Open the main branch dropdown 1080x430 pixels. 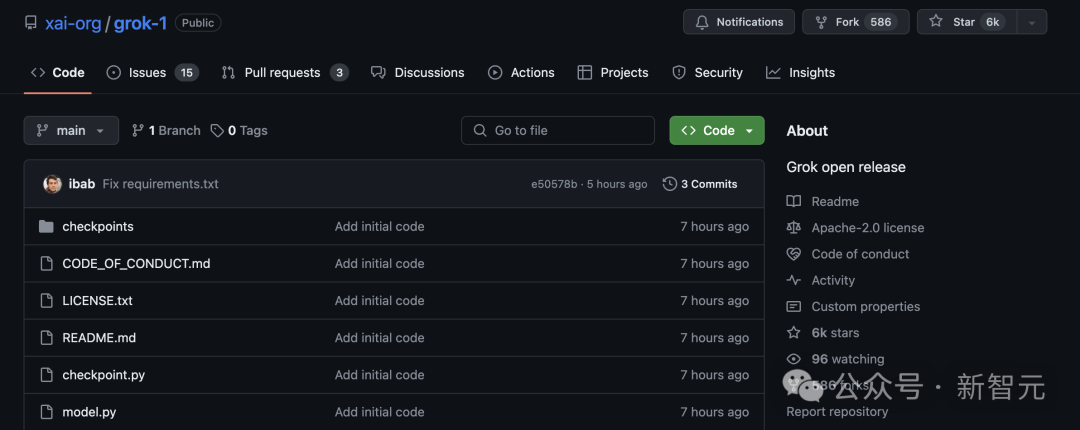71,131
